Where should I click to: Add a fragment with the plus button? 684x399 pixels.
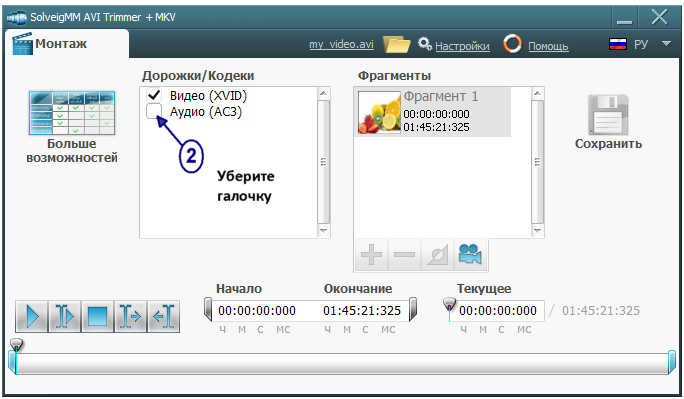(371, 255)
